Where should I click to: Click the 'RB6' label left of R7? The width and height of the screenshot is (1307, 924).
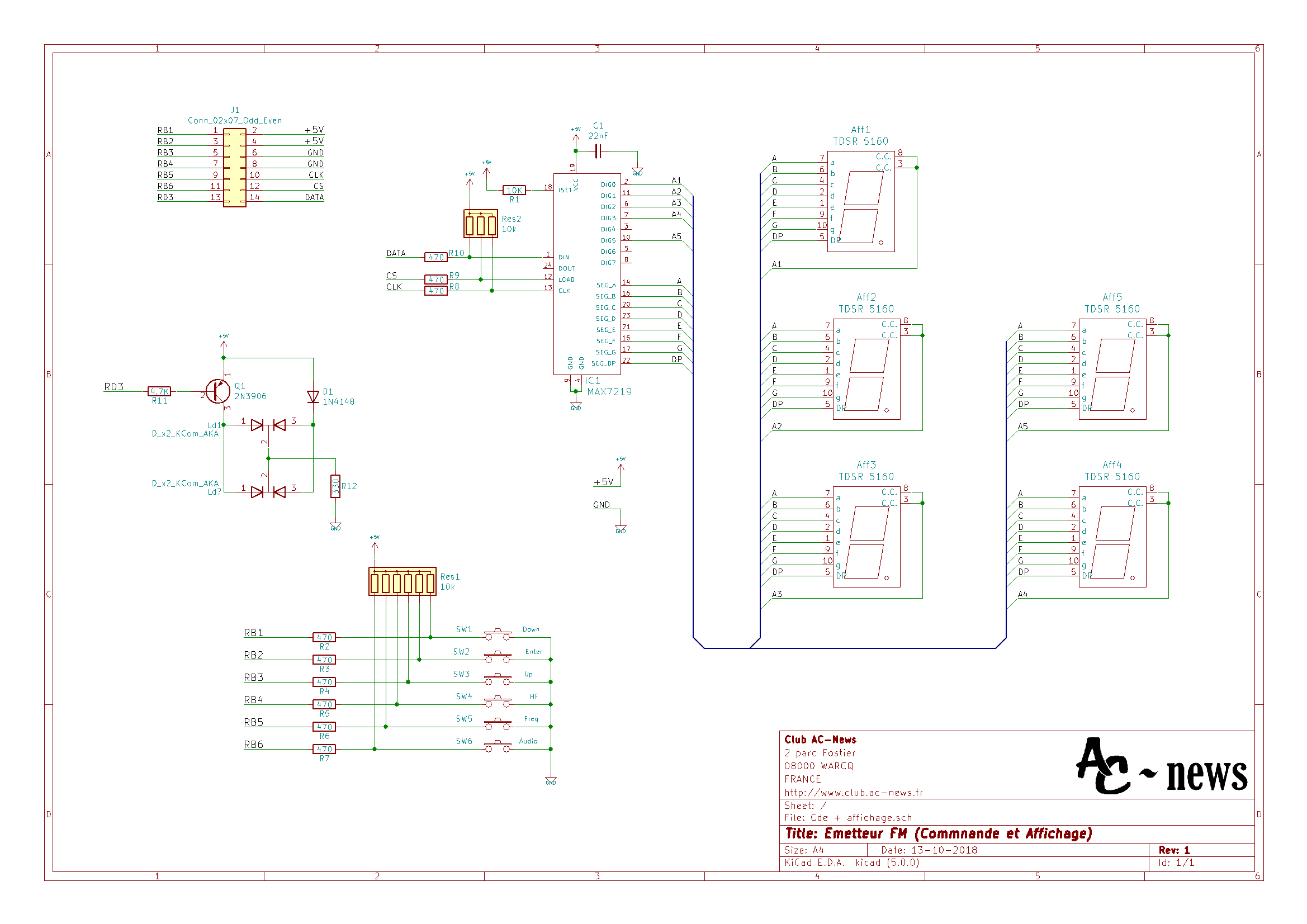[253, 745]
